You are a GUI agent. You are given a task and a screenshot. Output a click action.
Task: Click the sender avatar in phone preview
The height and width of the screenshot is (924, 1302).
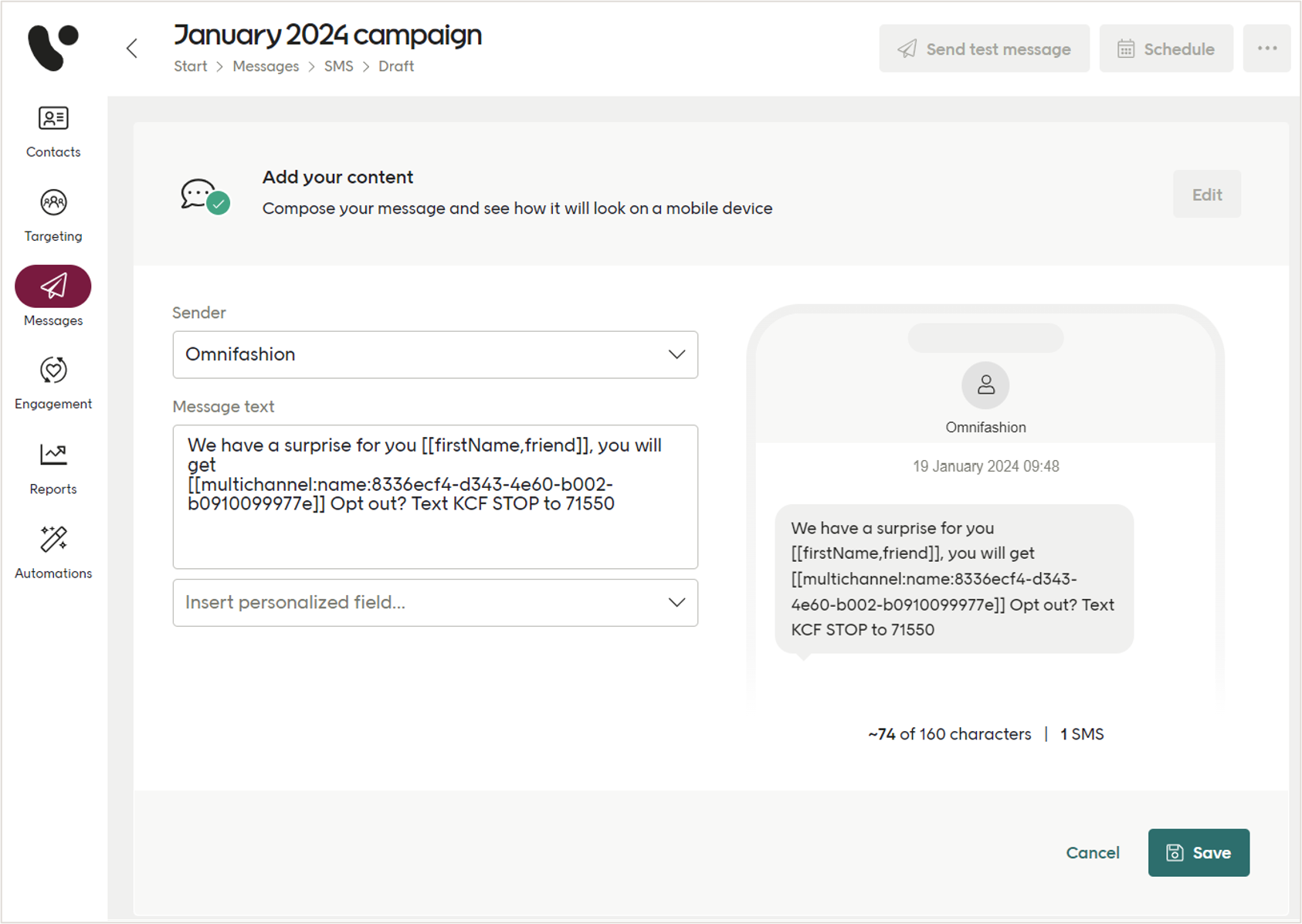tap(985, 385)
